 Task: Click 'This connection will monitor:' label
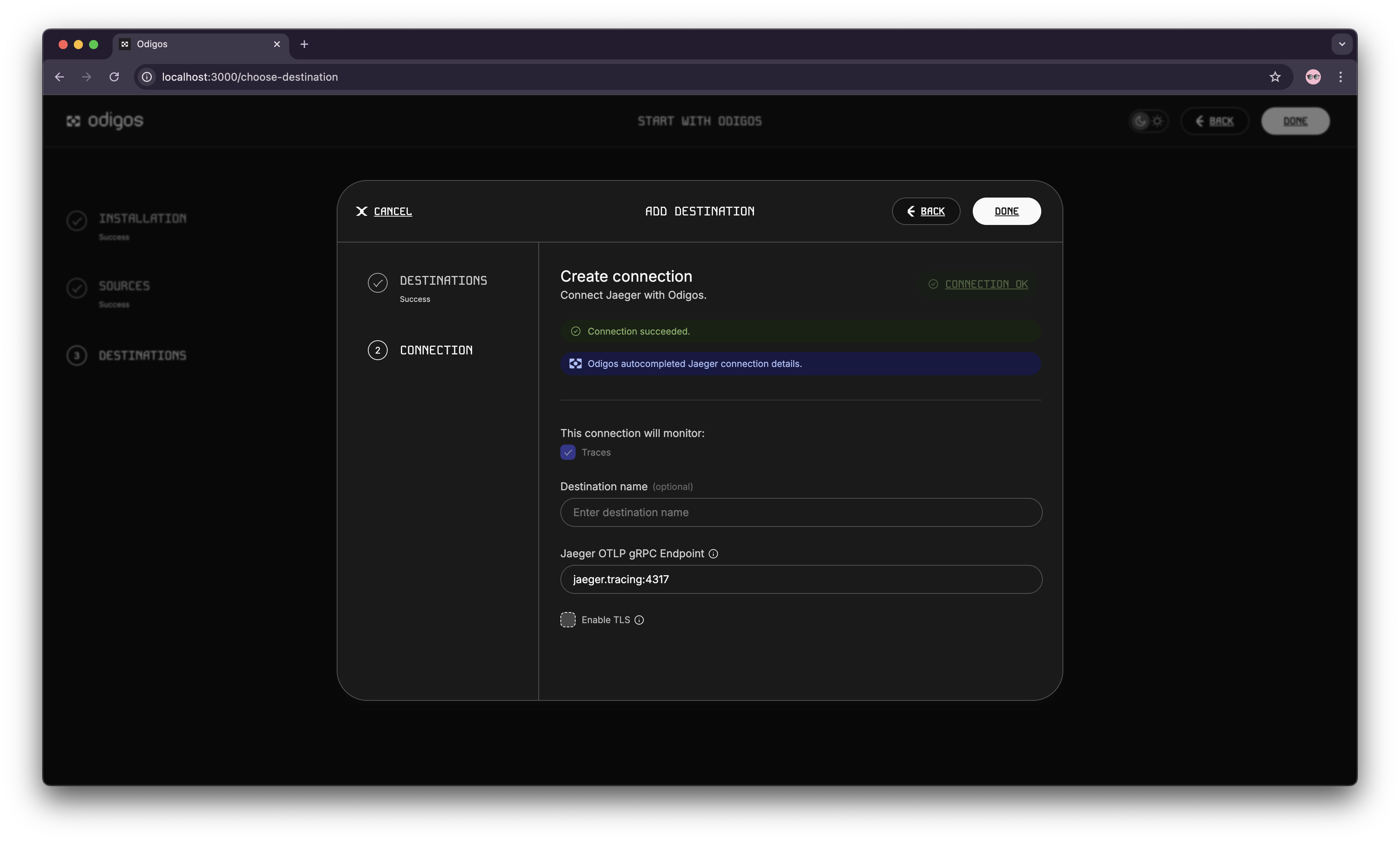pyautogui.click(x=632, y=433)
